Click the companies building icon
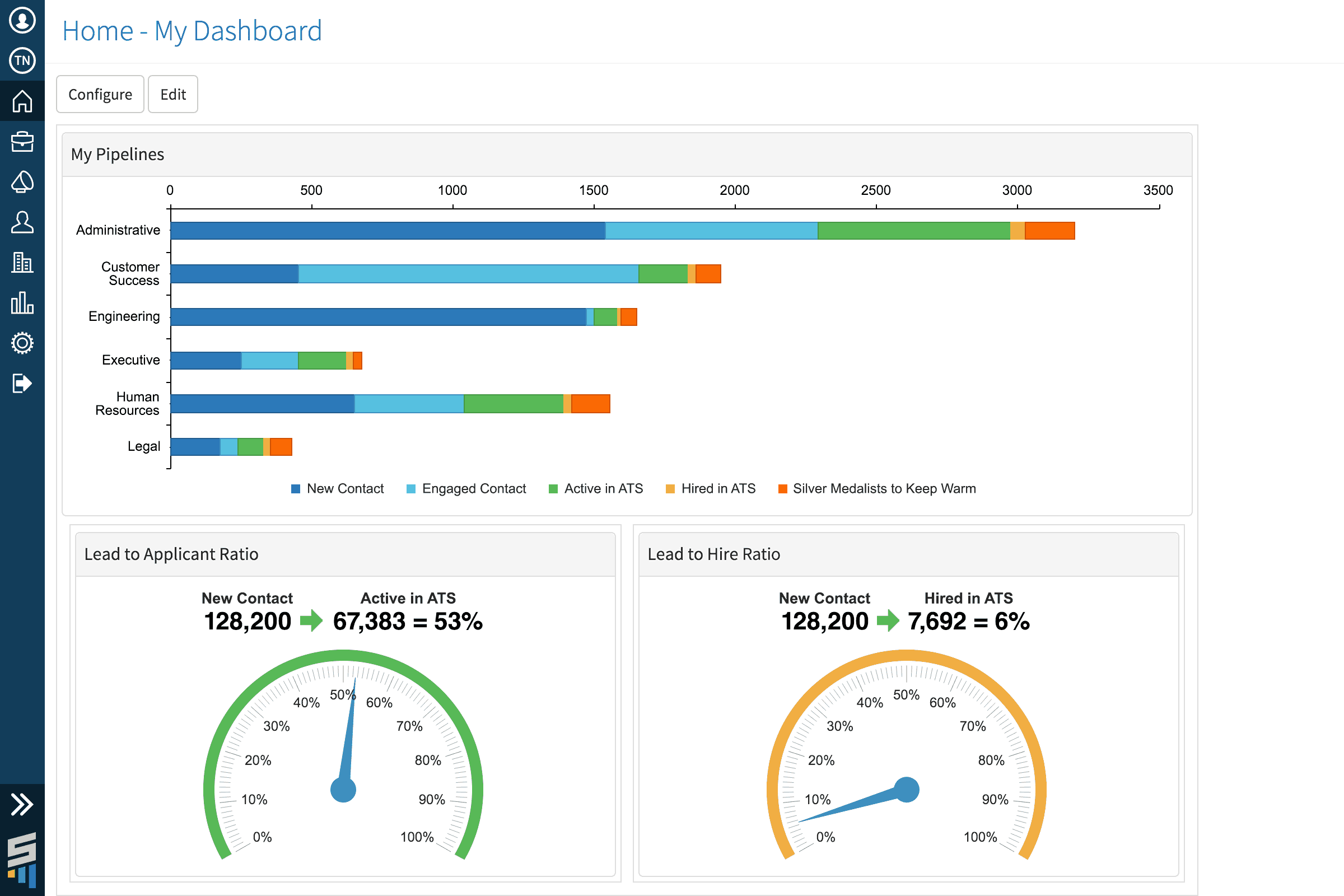 (x=22, y=263)
